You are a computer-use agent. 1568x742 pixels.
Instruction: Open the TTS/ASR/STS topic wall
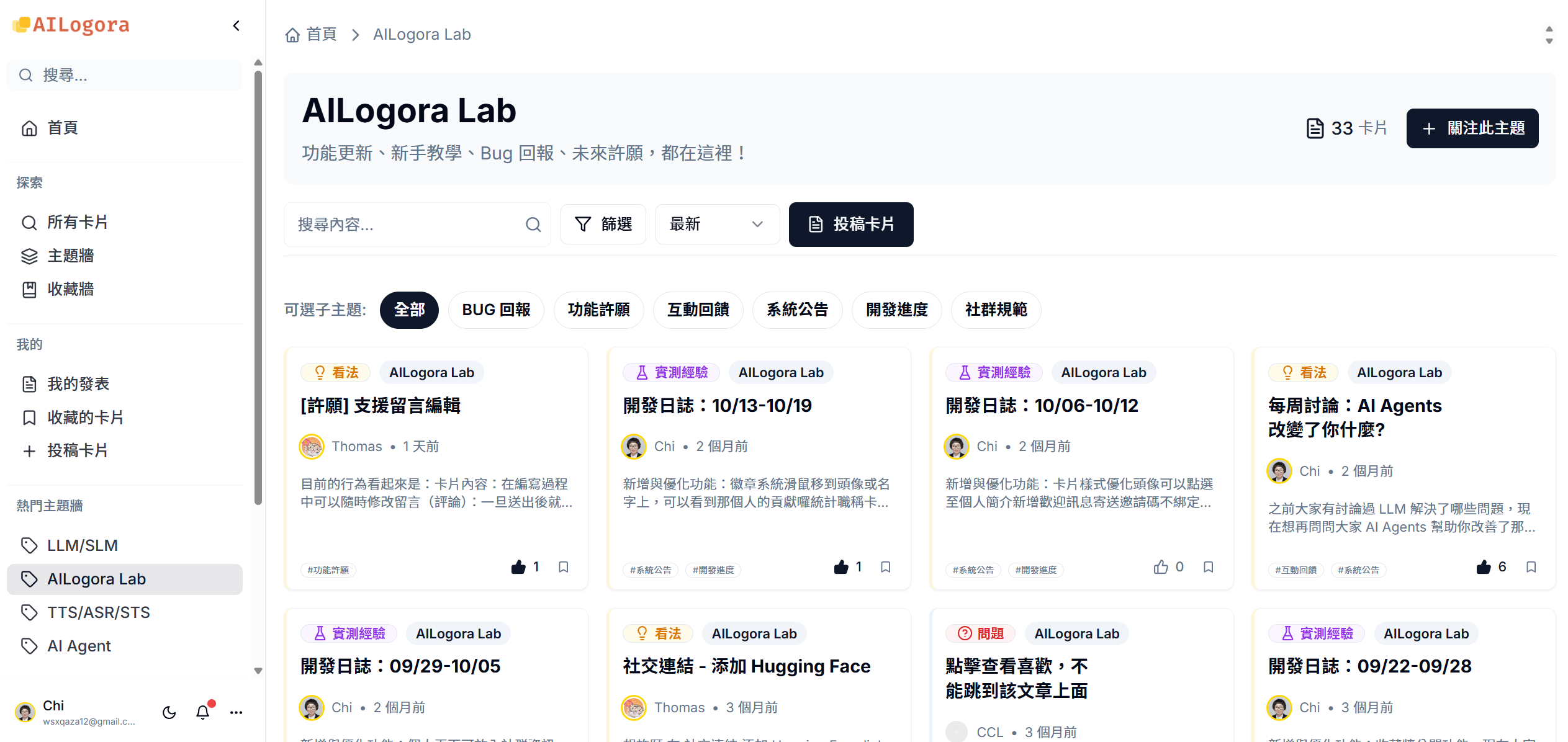pos(124,613)
